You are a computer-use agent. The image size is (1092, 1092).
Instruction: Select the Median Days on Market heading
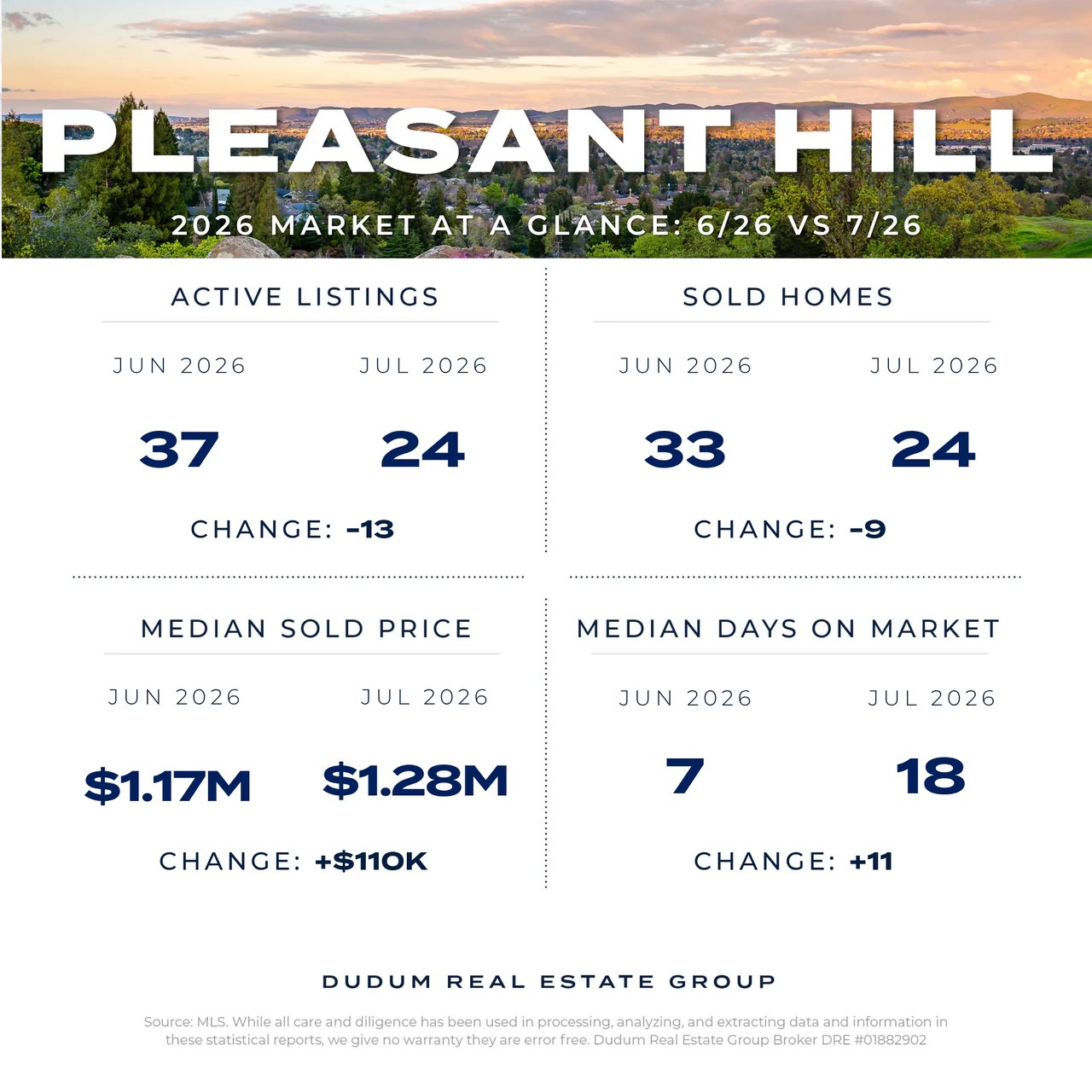pos(788,629)
